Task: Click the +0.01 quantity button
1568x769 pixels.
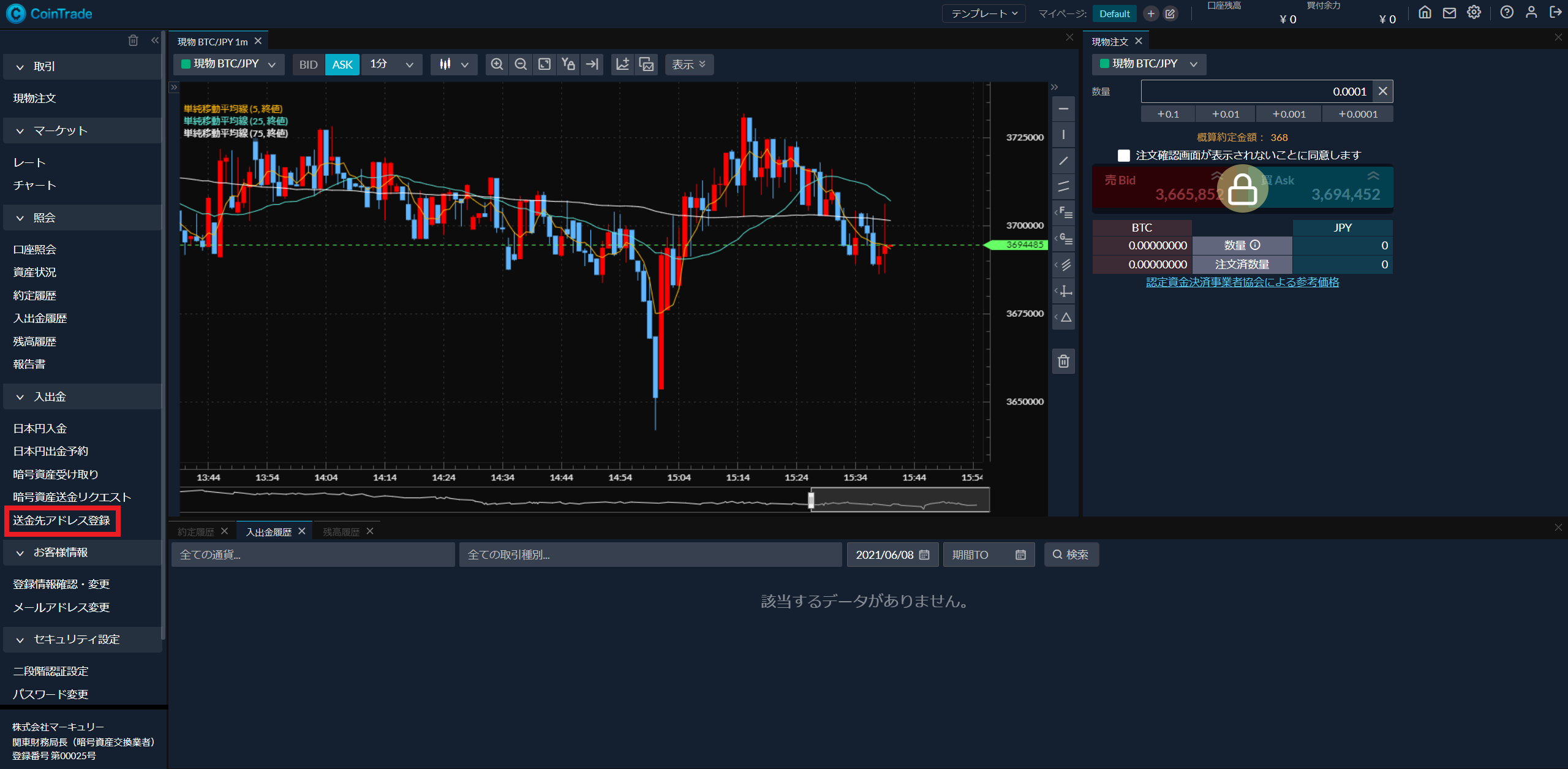Action: 1225,114
